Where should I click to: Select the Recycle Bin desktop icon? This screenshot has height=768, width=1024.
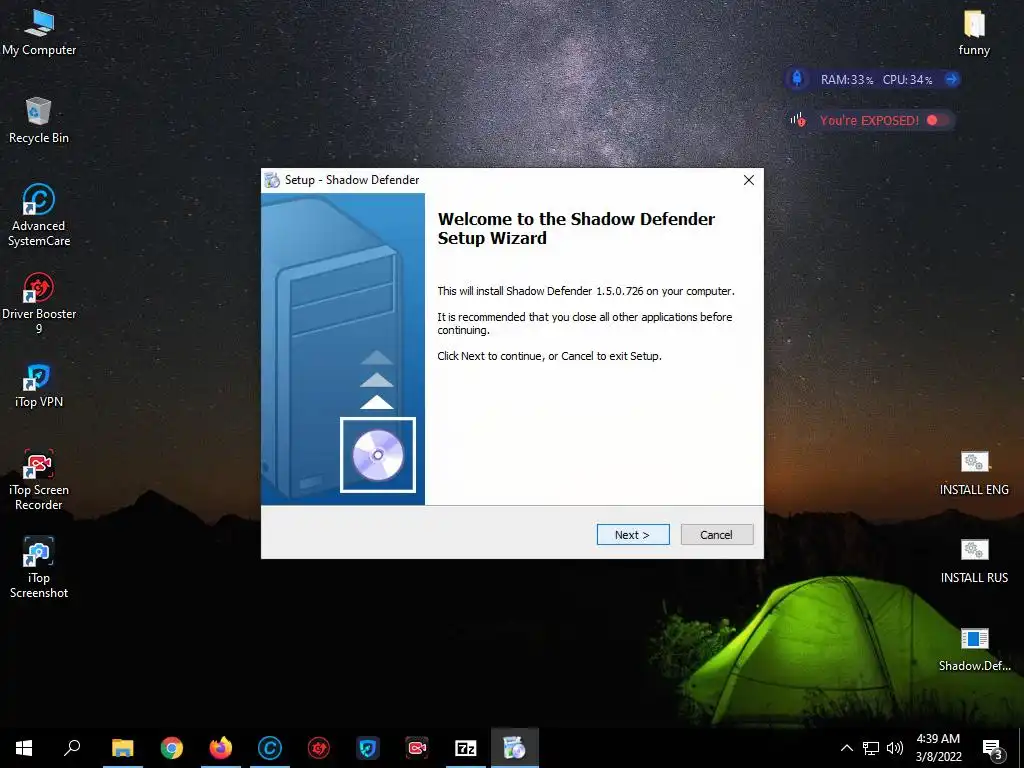click(39, 121)
